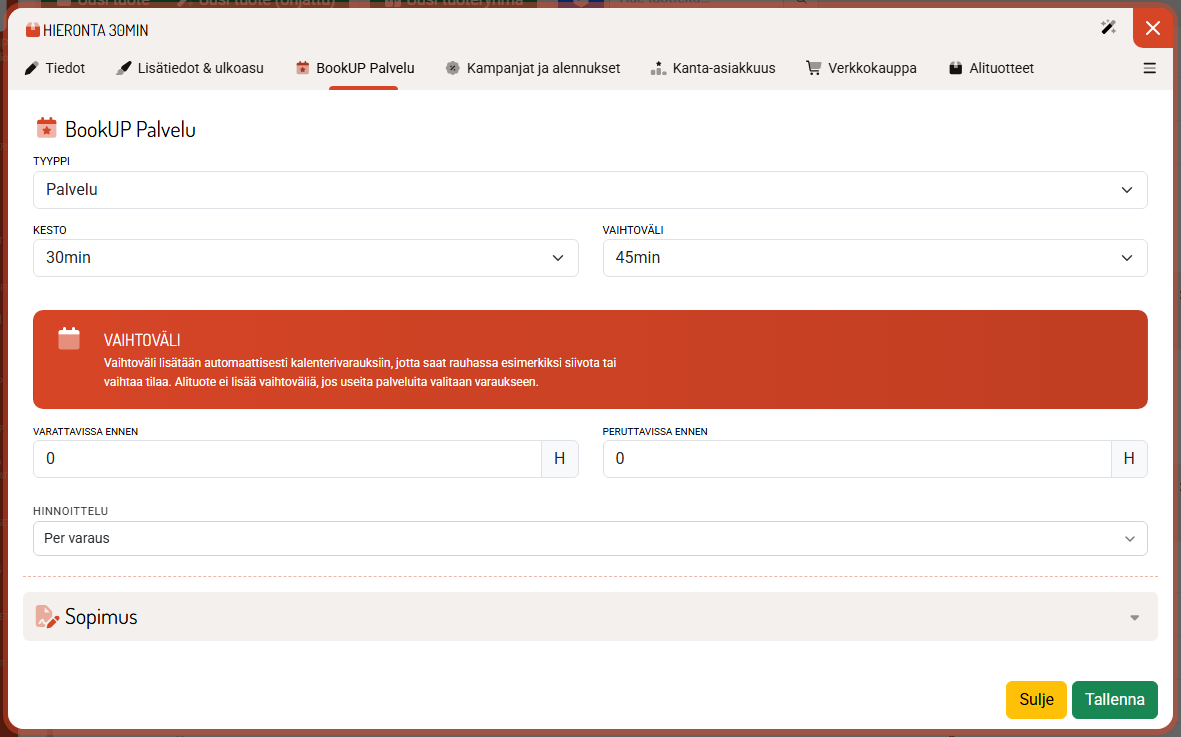
Task: Click the BookUP Palvelu calendar heading icon
Action: [47, 128]
